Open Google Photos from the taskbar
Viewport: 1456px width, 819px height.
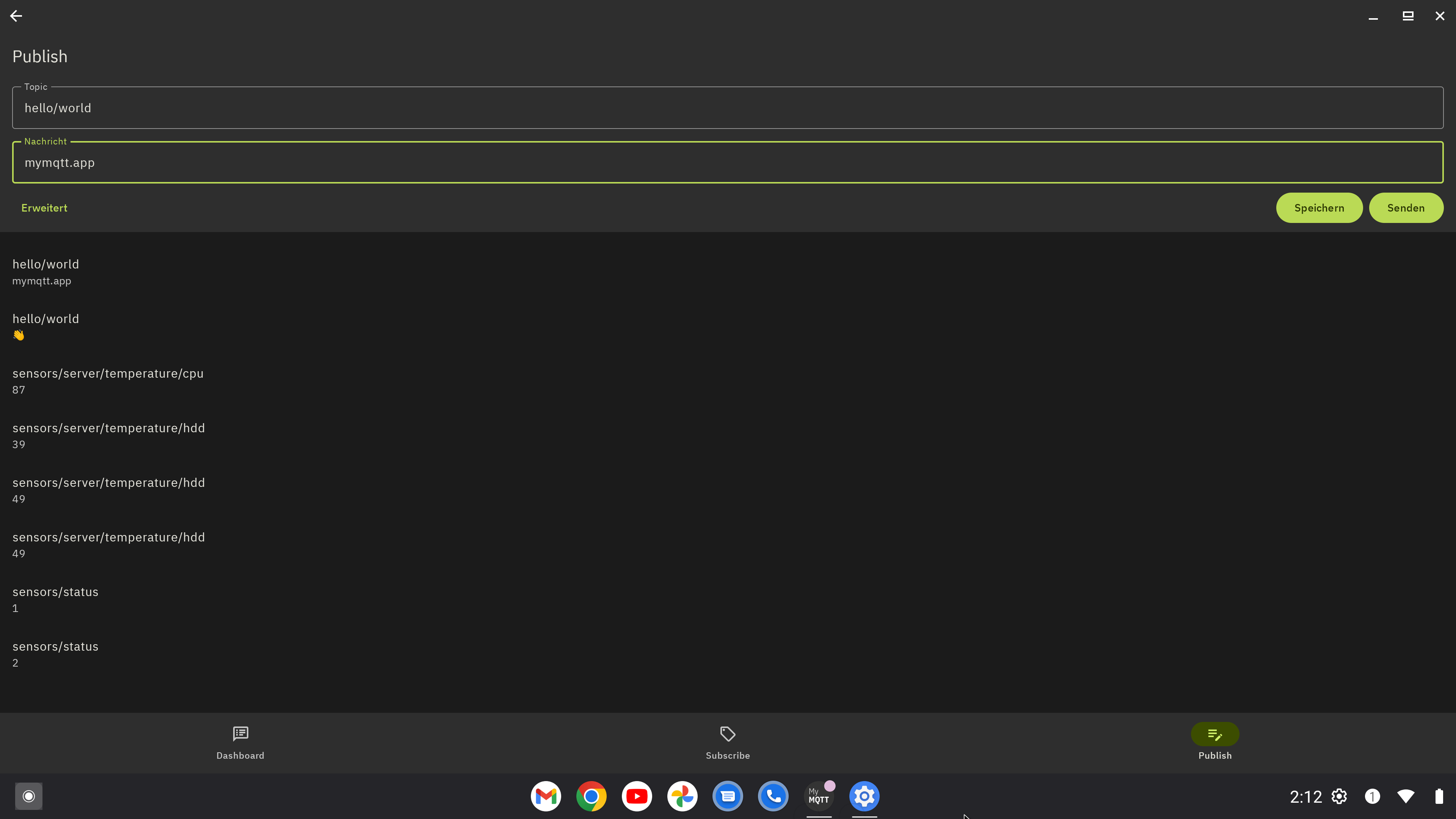click(x=682, y=796)
